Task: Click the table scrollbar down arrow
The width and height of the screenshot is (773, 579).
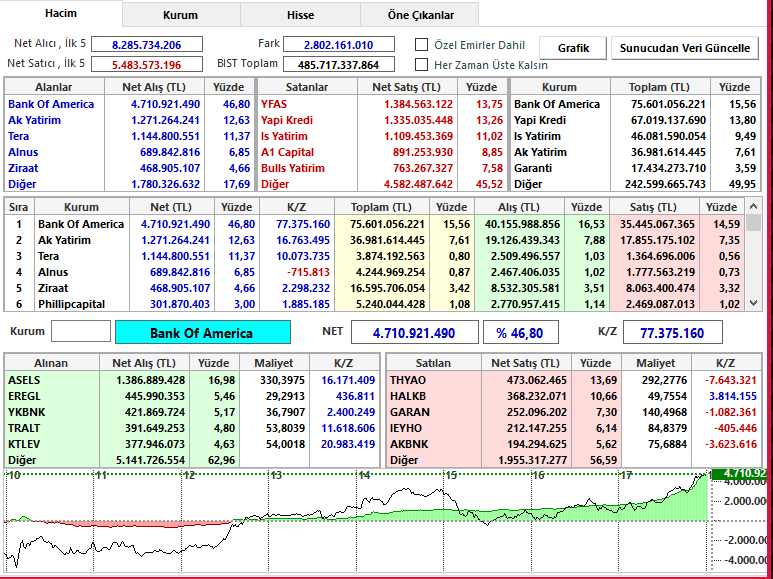Action: [x=753, y=303]
